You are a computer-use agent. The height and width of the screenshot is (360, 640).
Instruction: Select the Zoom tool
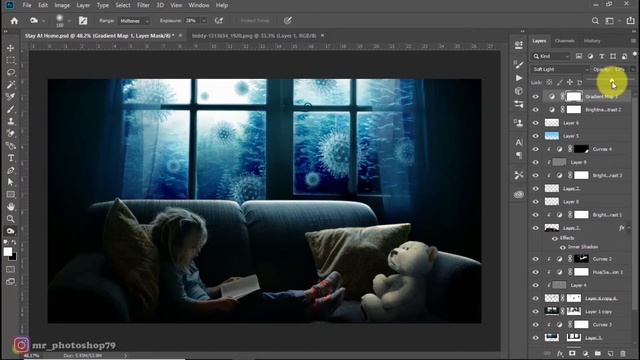(x=11, y=219)
